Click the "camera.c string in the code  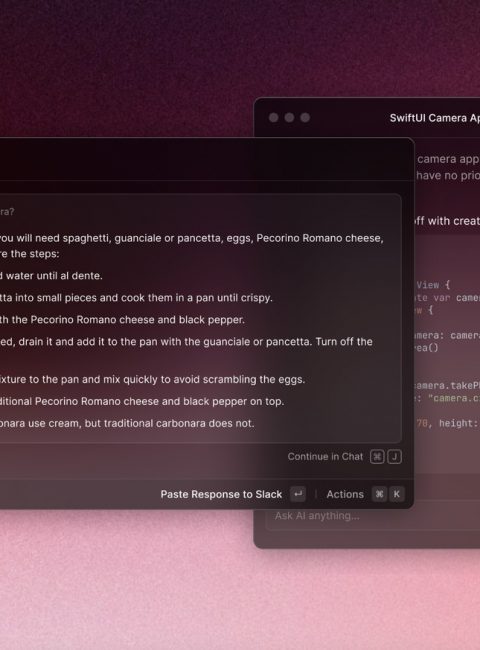[x=453, y=398]
